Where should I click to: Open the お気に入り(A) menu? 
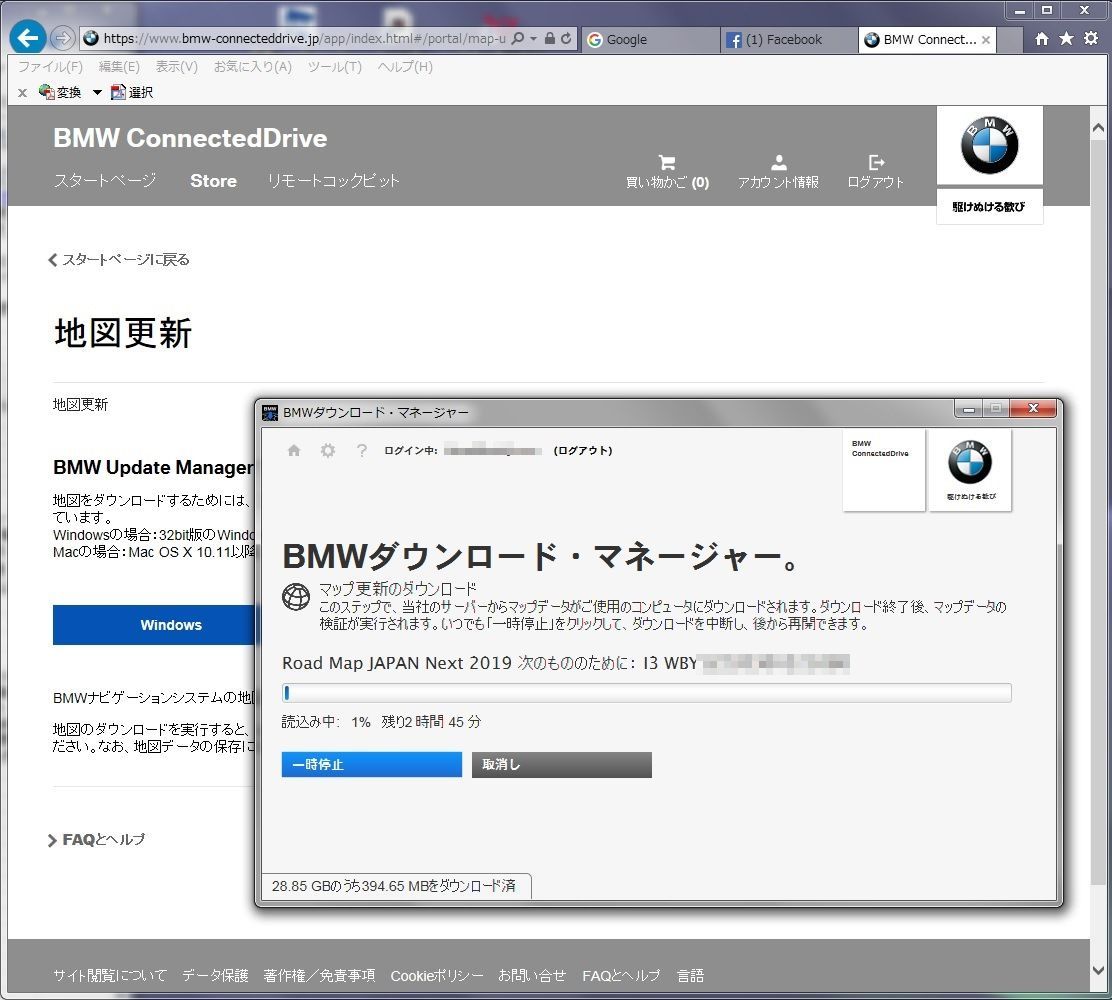point(252,67)
